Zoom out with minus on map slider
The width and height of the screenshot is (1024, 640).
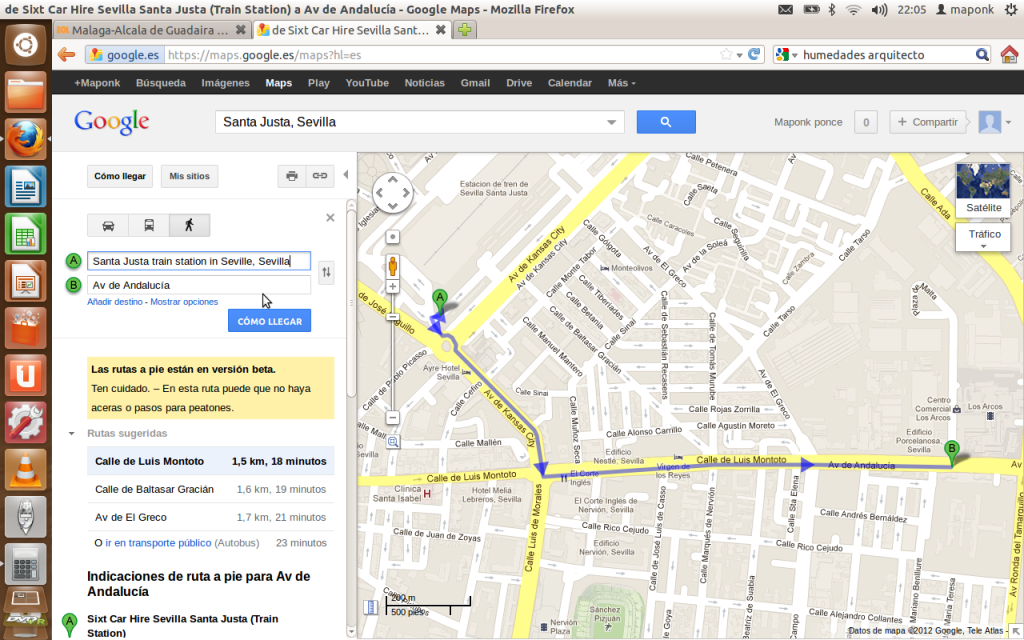click(392, 417)
